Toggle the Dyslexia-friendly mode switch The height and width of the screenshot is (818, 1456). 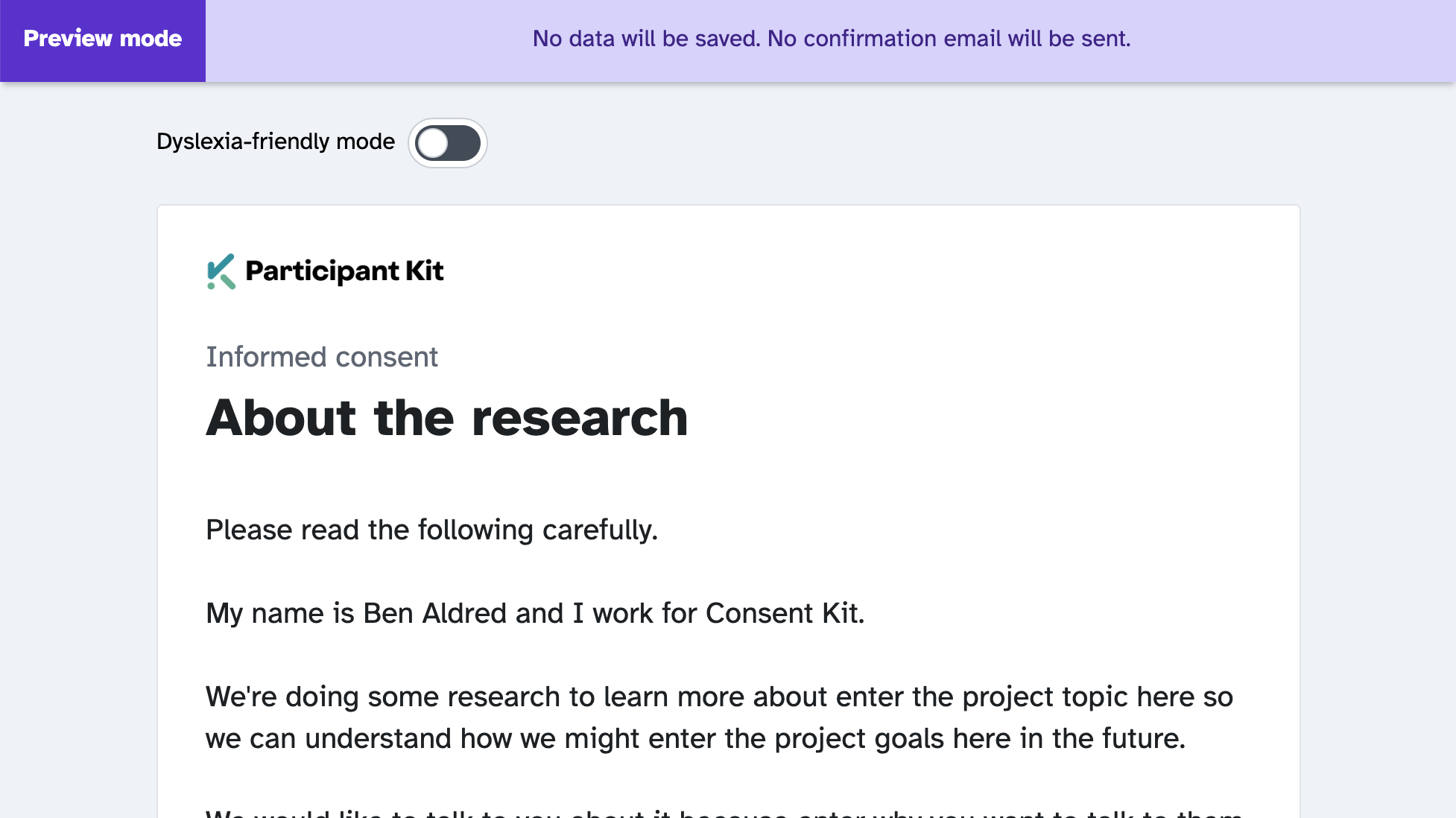pyautogui.click(x=447, y=142)
